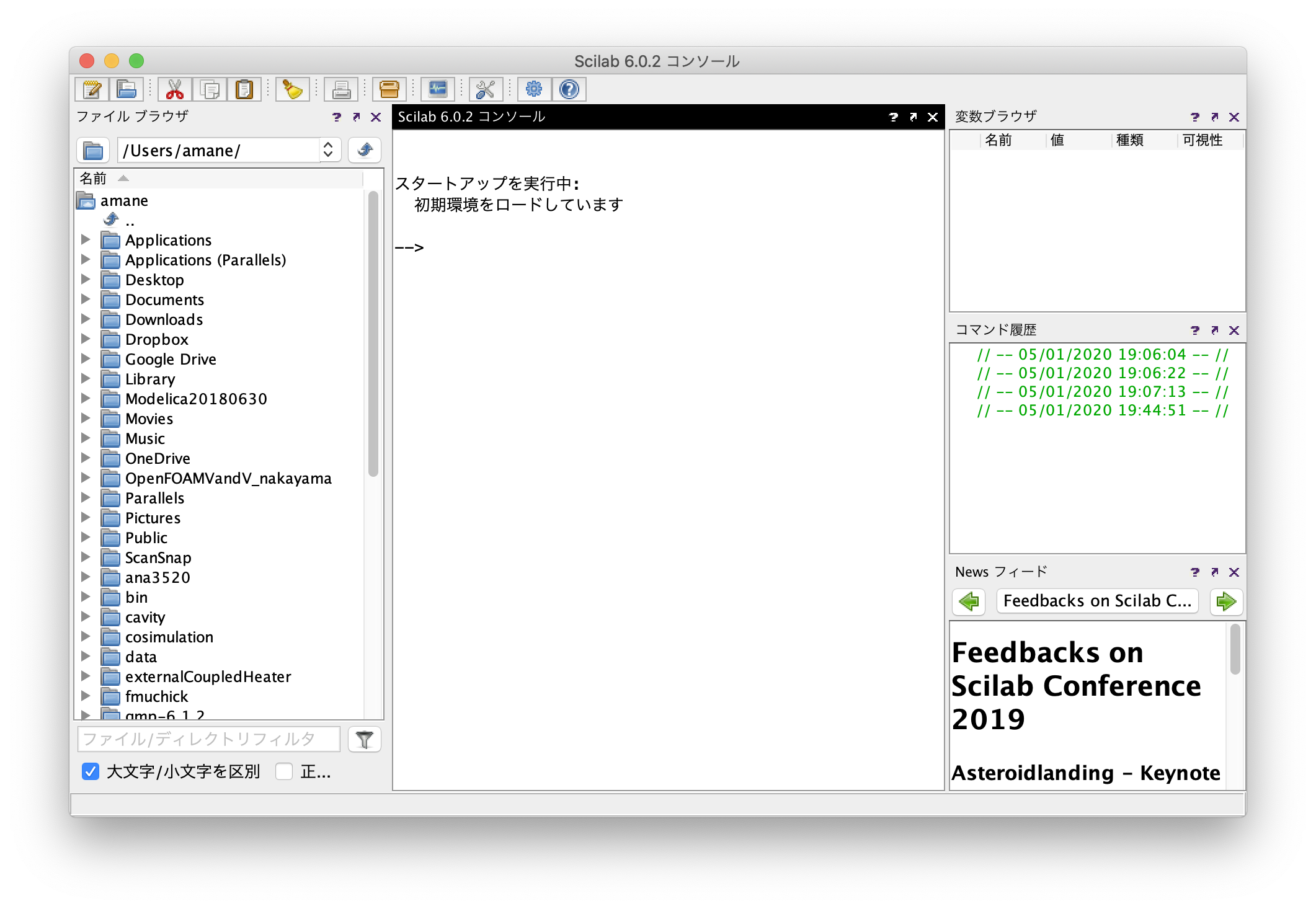Expand the Applications folder
1316x909 pixels.
point(86,239)
